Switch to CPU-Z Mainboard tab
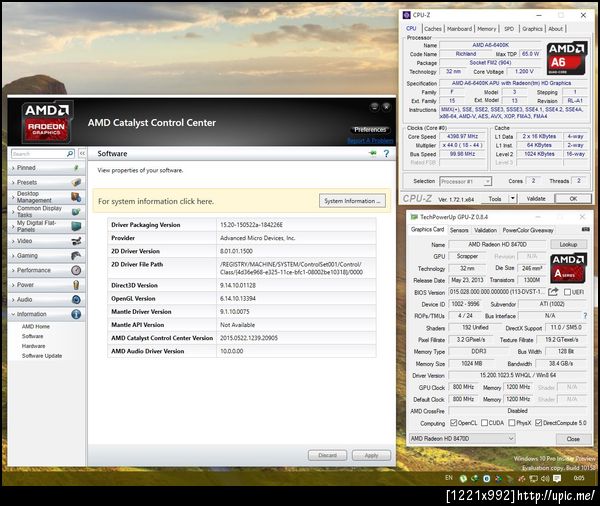Viewport: 600px width, 506px height. pos(459,29)
